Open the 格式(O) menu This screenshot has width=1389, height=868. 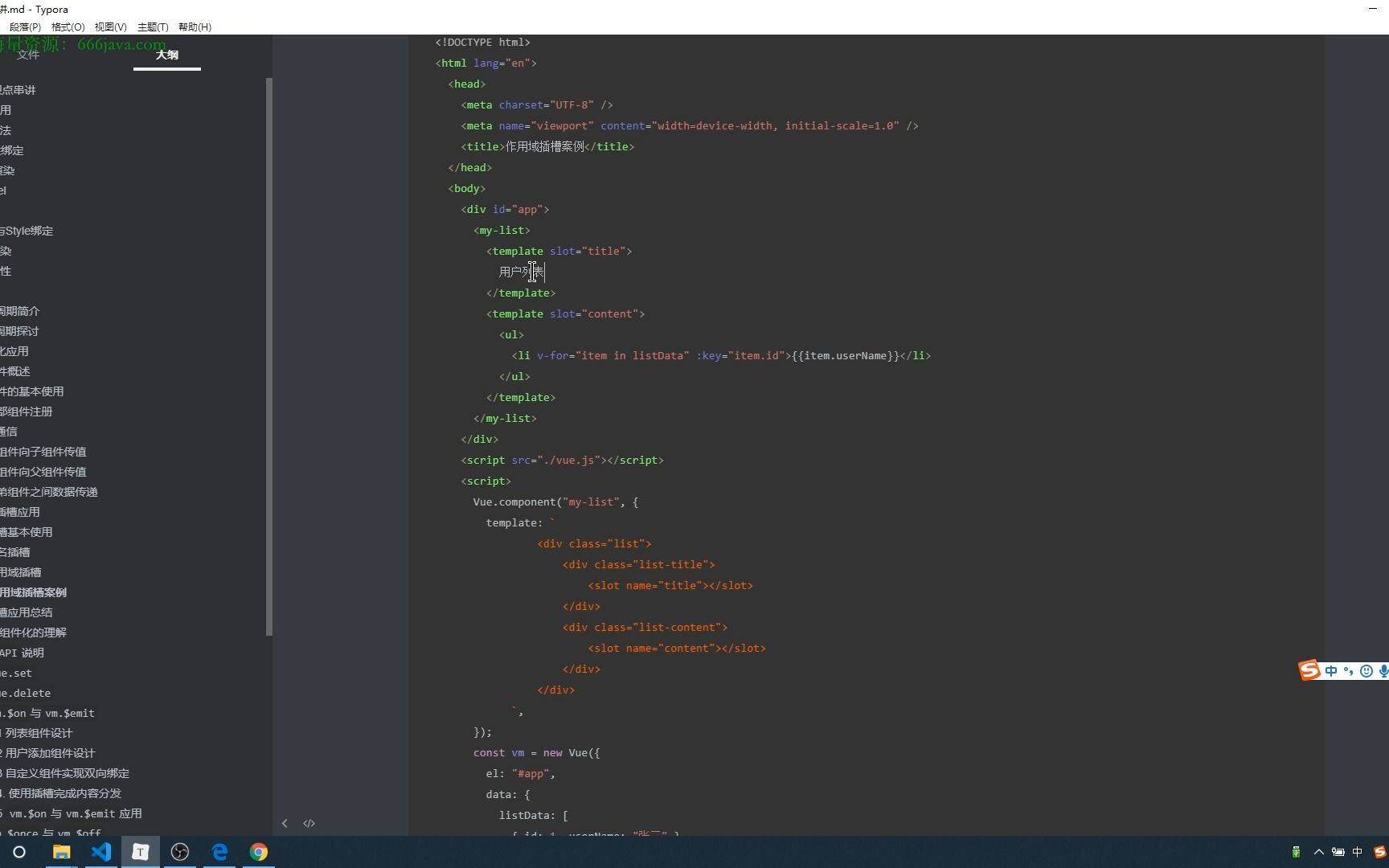point(68,27)
